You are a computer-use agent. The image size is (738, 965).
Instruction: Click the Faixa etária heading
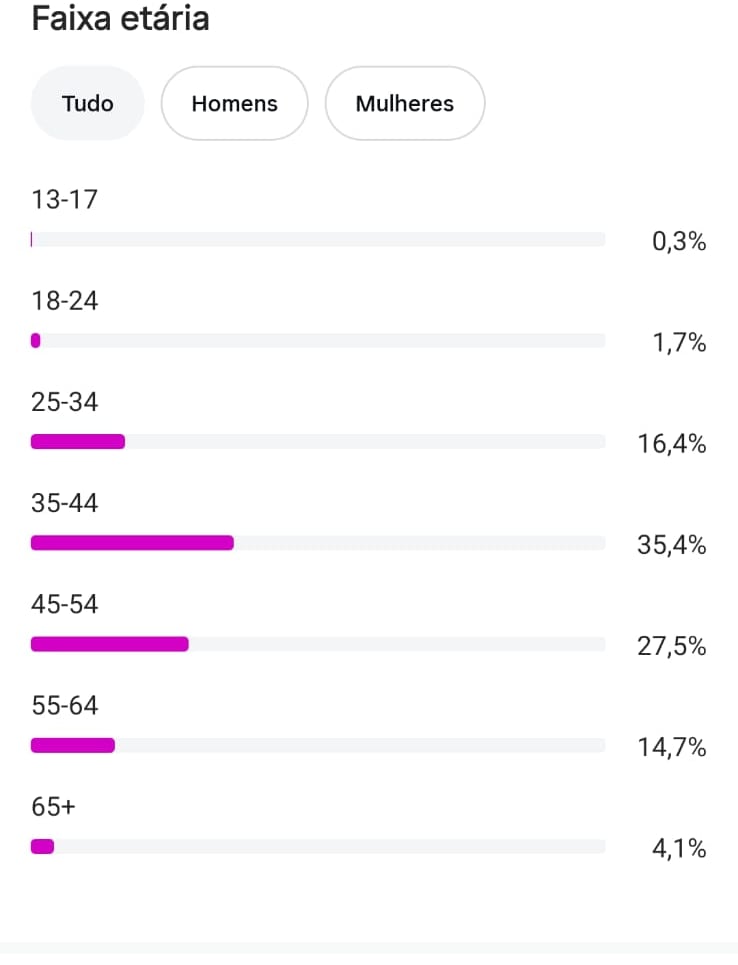[121, 19]
